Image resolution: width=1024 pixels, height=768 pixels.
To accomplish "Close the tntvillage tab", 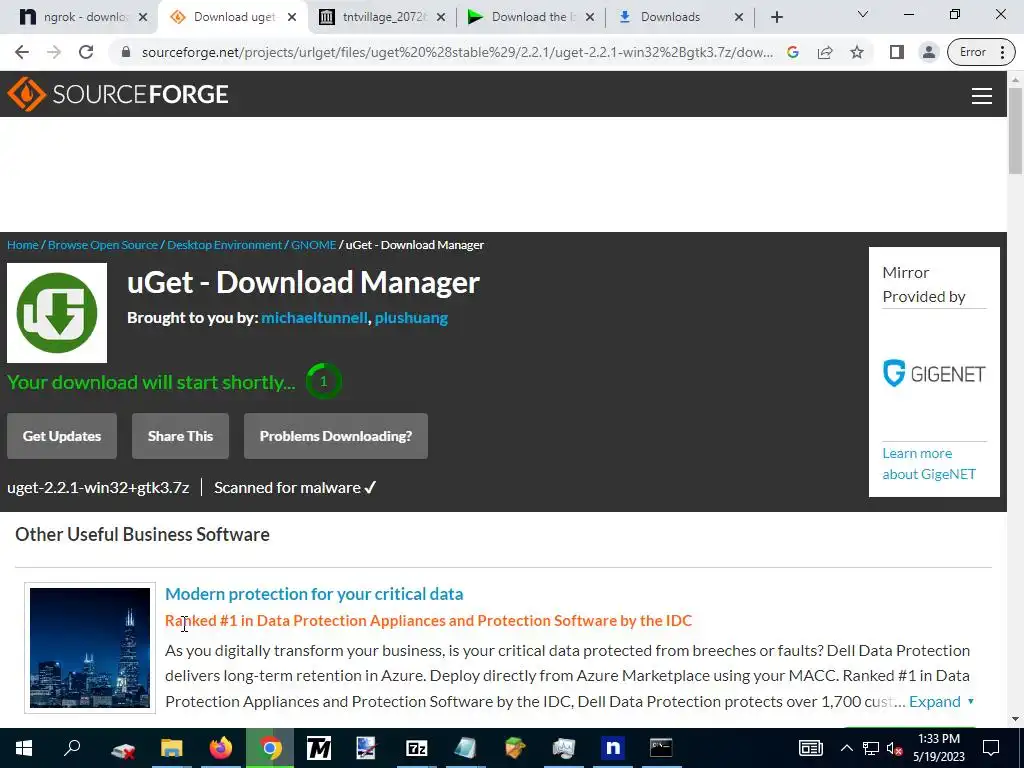I will (x=441, y=17).
